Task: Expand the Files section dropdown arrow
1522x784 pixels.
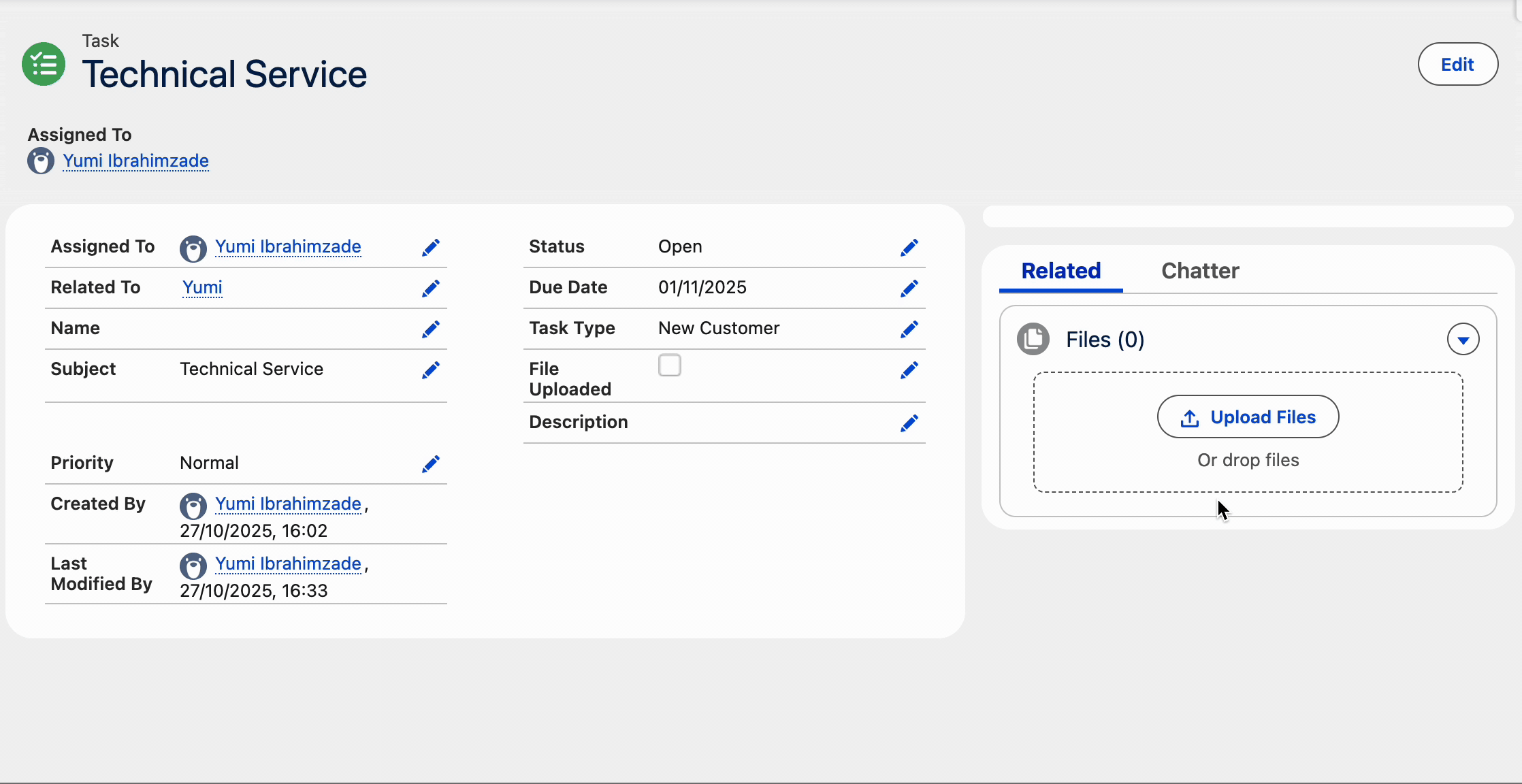Action: [1463, 339]
